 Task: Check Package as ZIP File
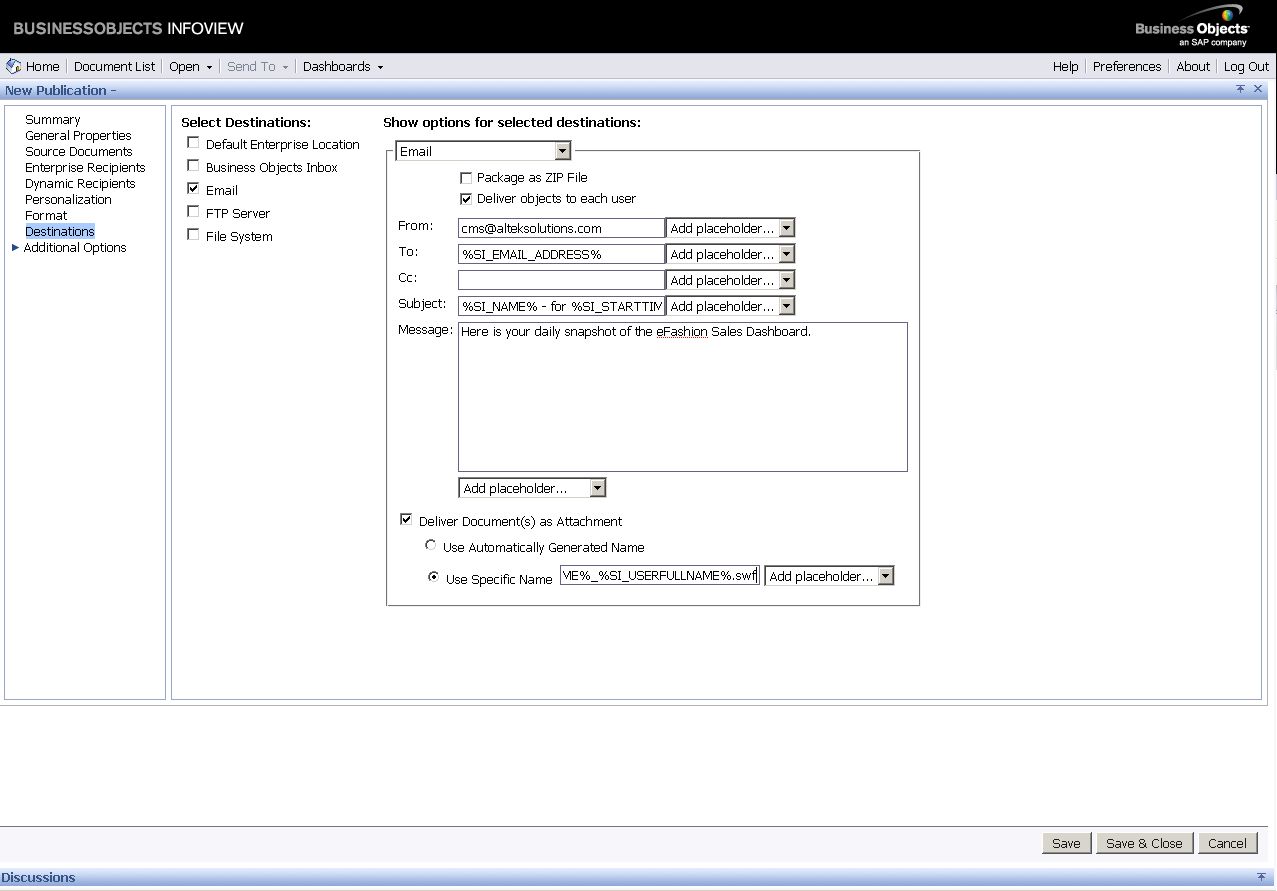coord(466,177)
